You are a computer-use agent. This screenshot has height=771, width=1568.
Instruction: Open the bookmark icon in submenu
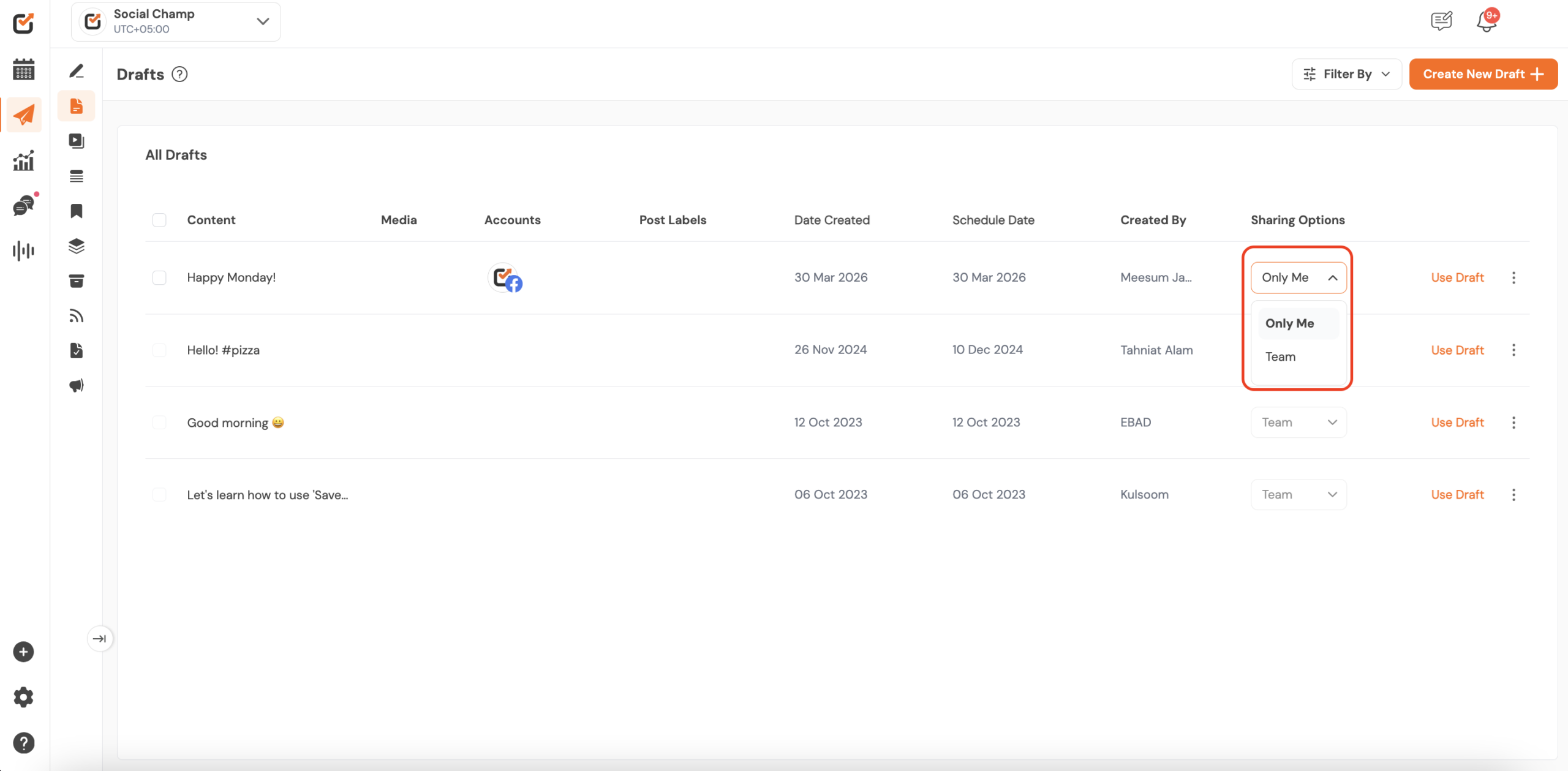point(76,211)
